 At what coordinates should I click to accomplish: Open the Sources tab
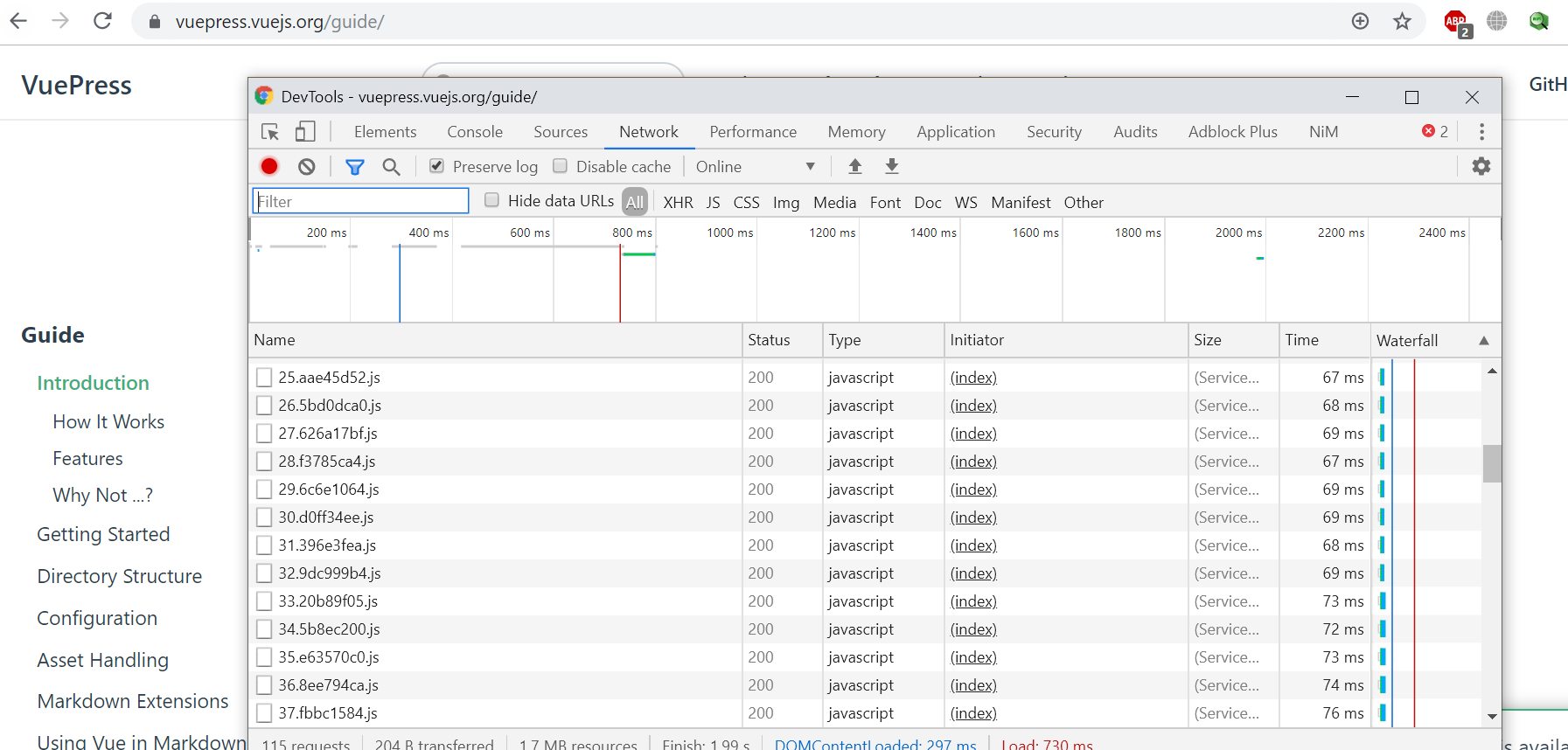pos(561,132)
